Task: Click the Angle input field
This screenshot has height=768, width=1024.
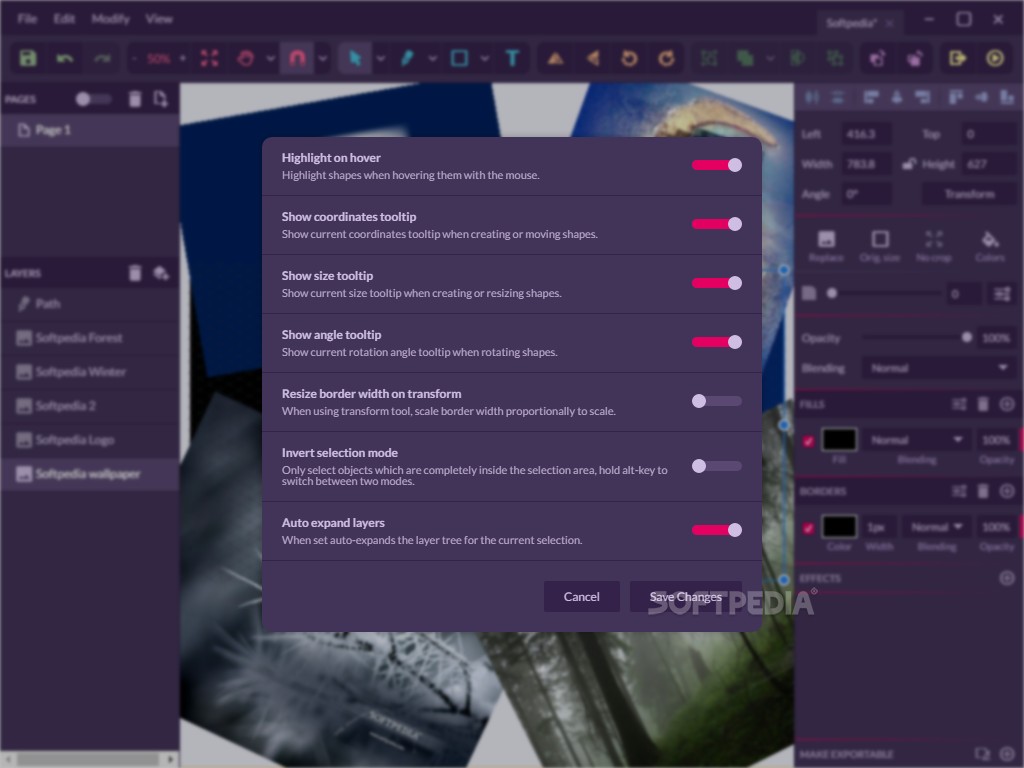Action: click(867, 194)
